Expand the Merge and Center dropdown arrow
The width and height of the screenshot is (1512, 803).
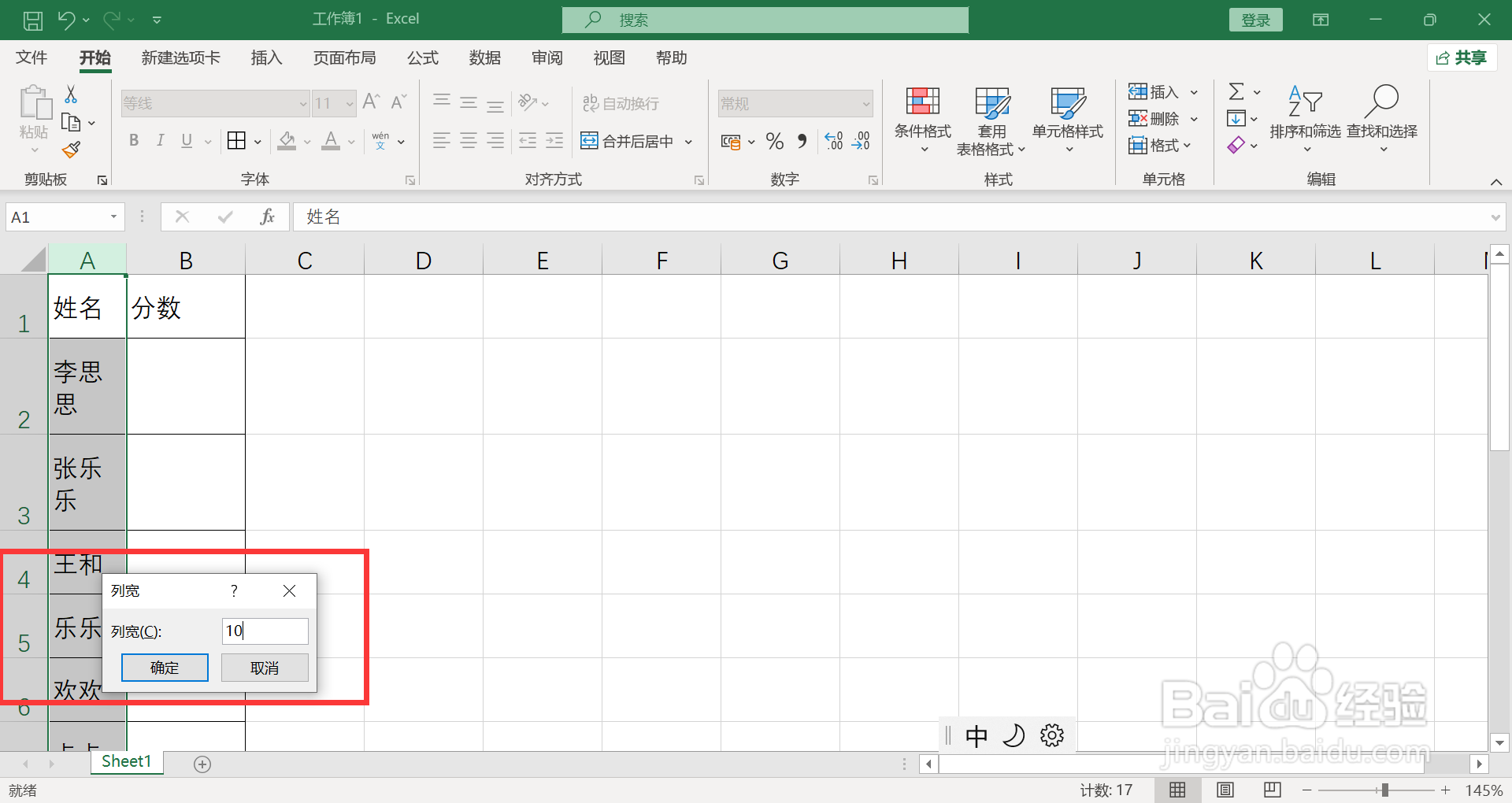click(688, 142)
